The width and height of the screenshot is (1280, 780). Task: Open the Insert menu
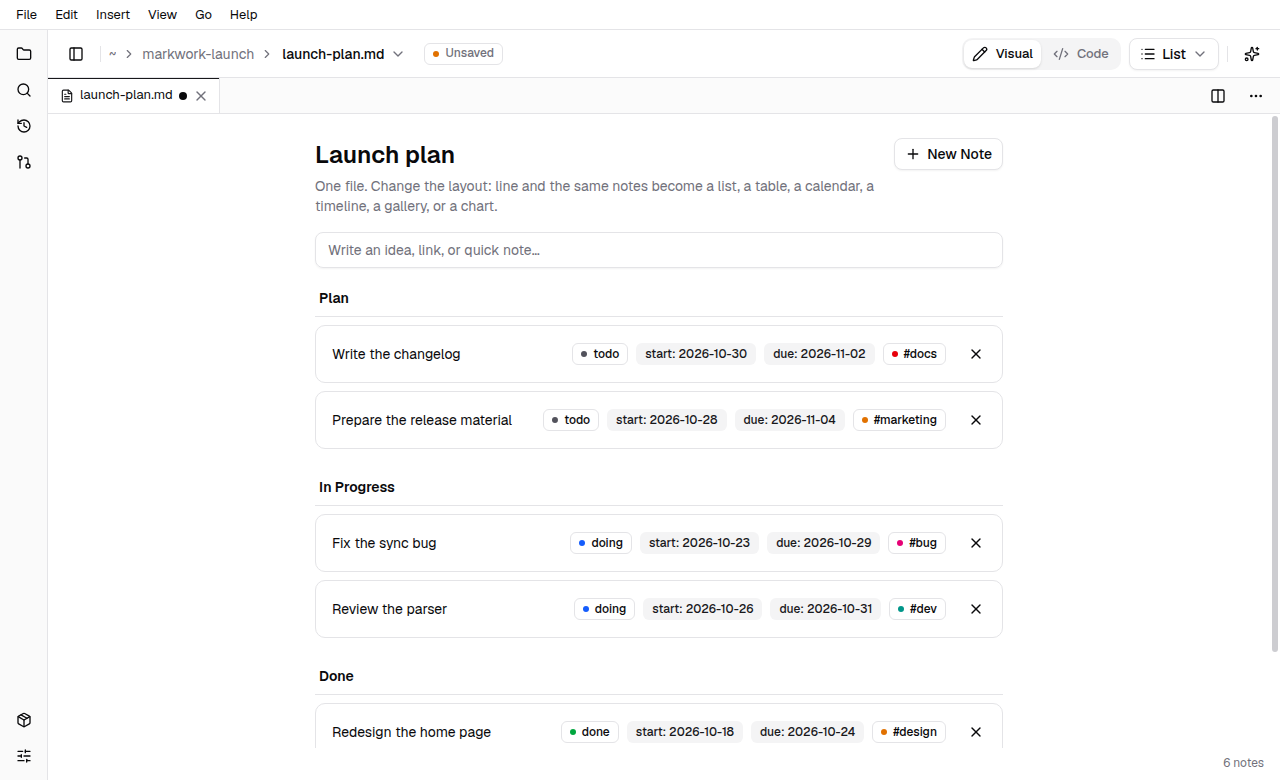[113, 15]
